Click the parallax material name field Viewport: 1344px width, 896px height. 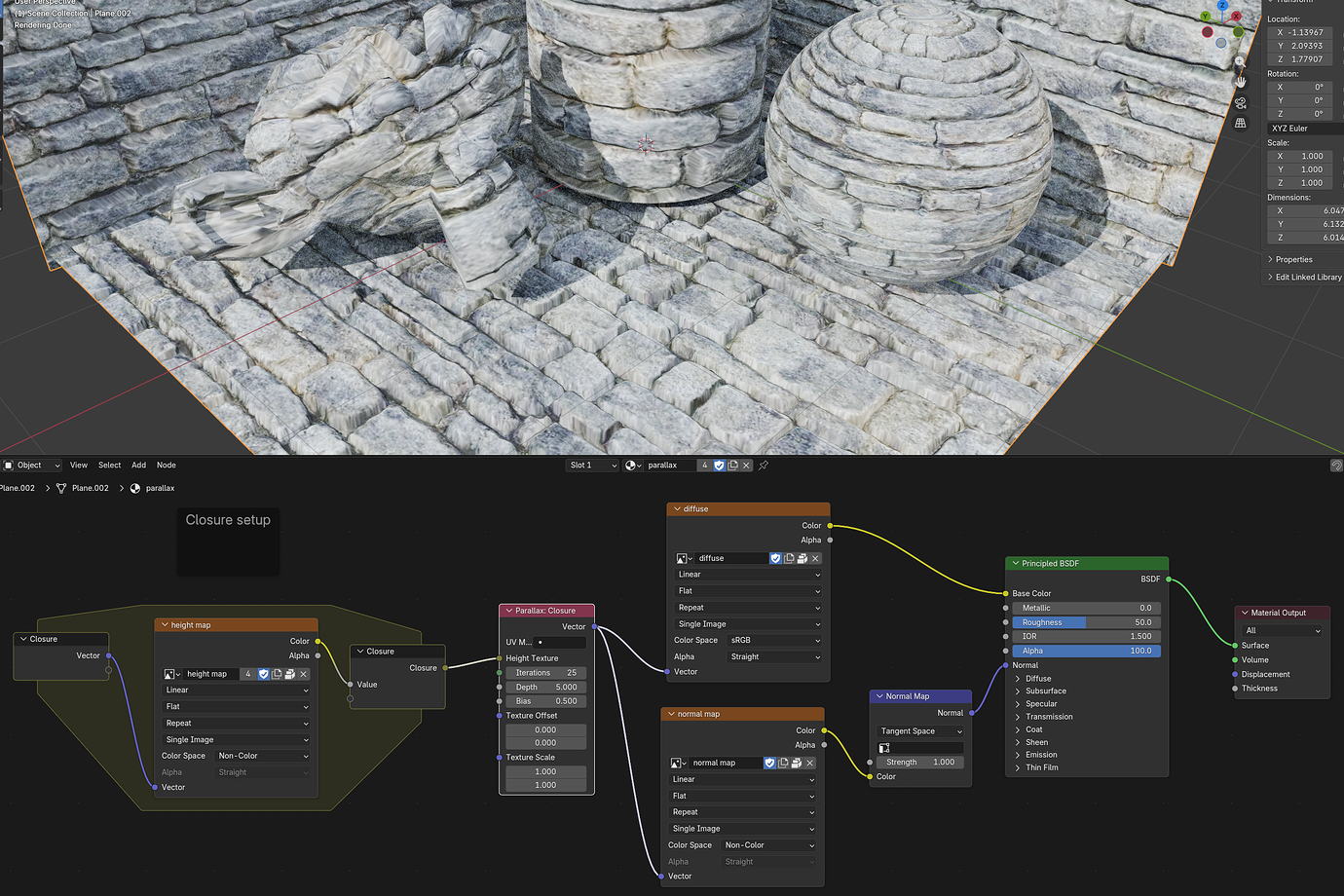pyautogui.click(x=670, y=466)
